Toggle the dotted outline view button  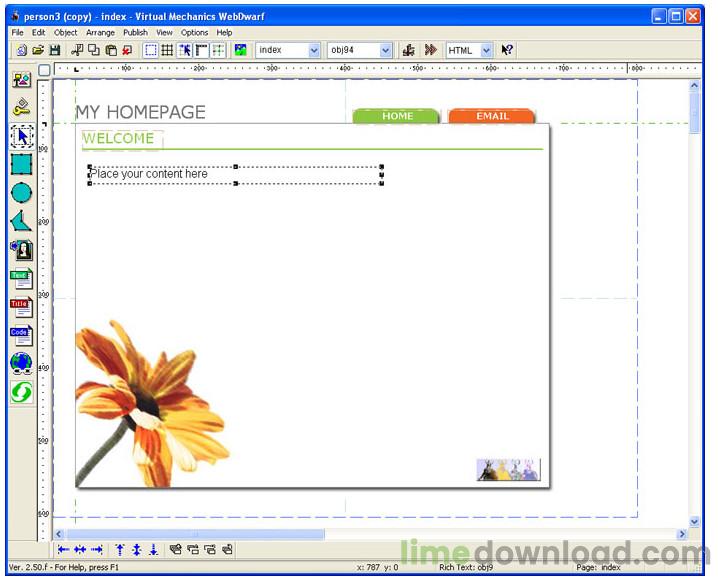click(x=150, y=50)
